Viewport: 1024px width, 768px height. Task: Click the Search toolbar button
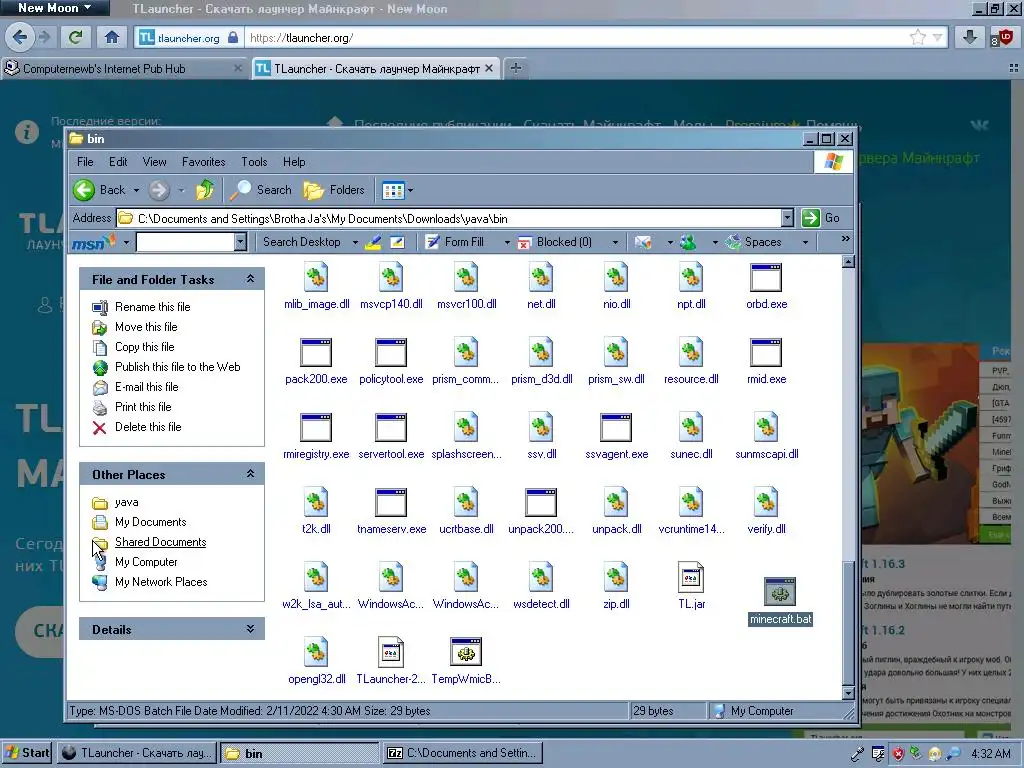[261, 190]
